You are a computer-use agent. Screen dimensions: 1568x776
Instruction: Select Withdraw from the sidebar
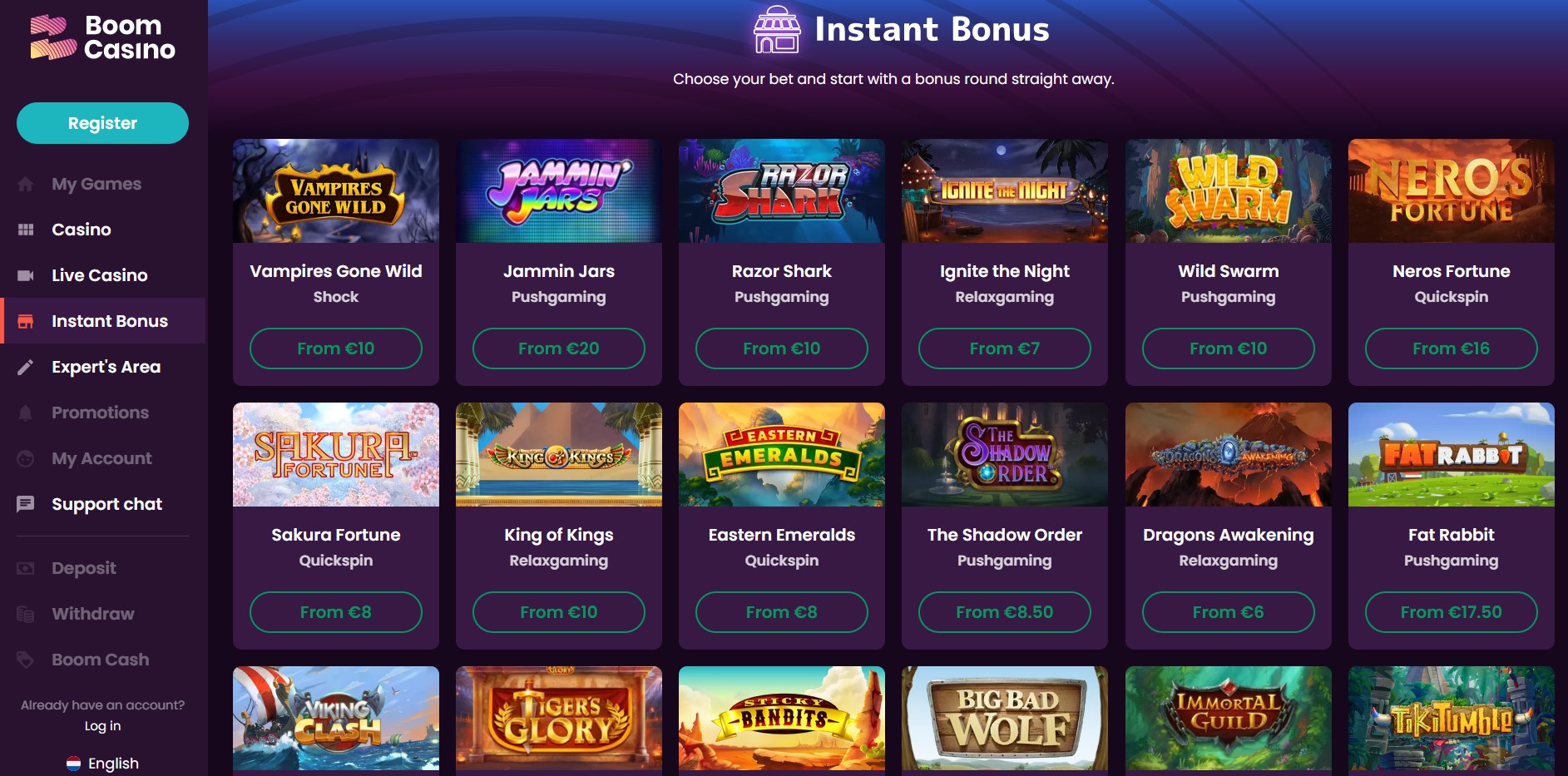[x=92, y=614]
